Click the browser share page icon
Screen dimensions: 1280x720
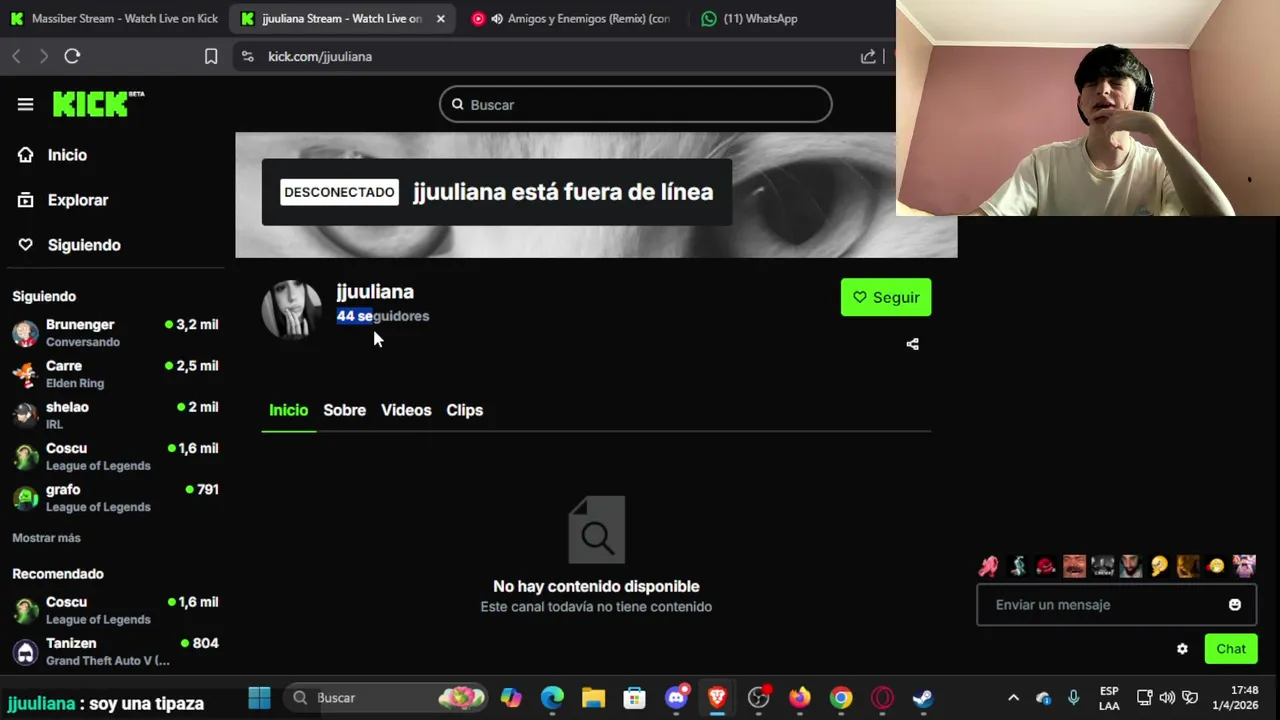(x=868, y=56)
